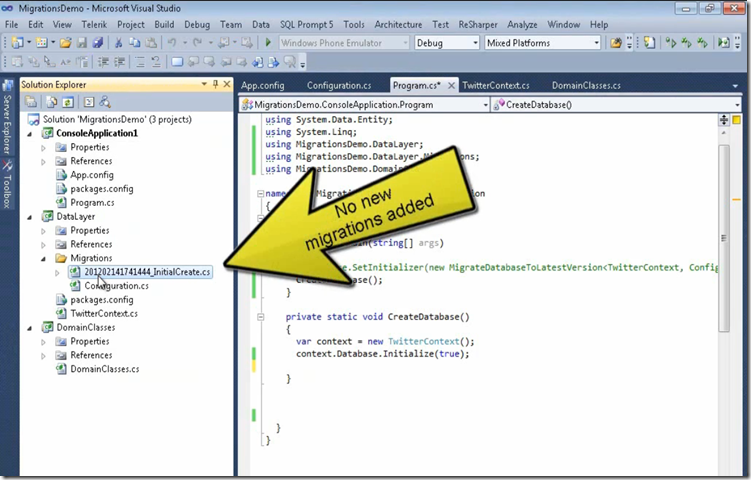
Task: Click Show All Files in Solution Explorer toolbar
Action: point(52,102)
